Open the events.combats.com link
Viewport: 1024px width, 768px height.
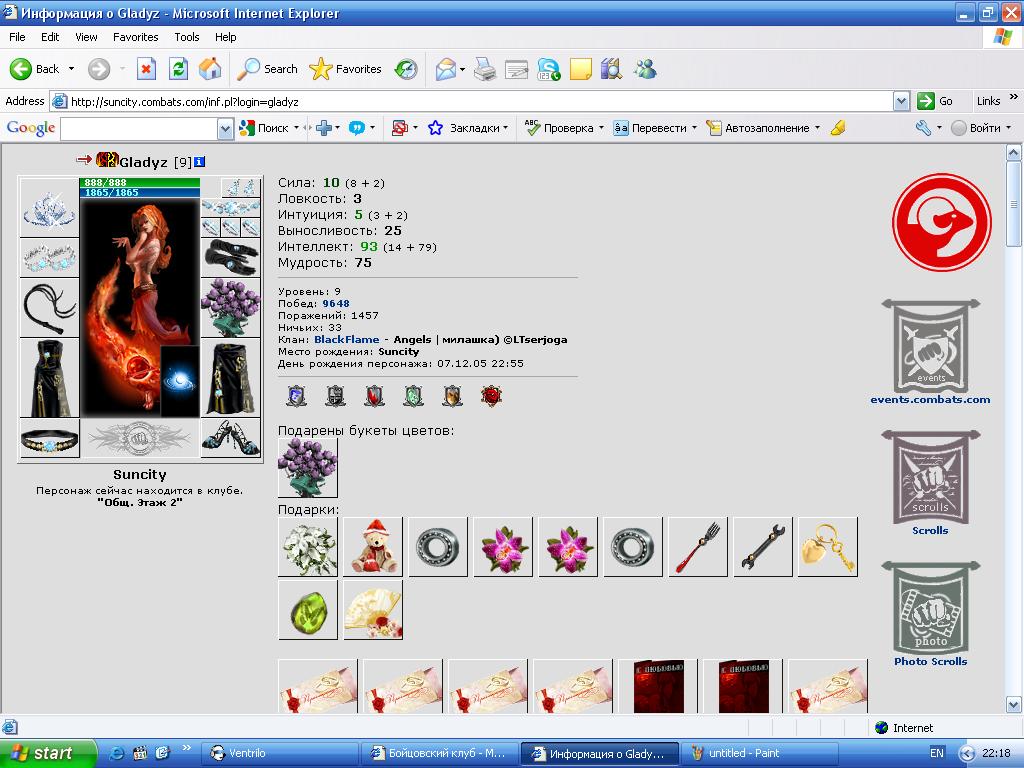tap(931, 400)
